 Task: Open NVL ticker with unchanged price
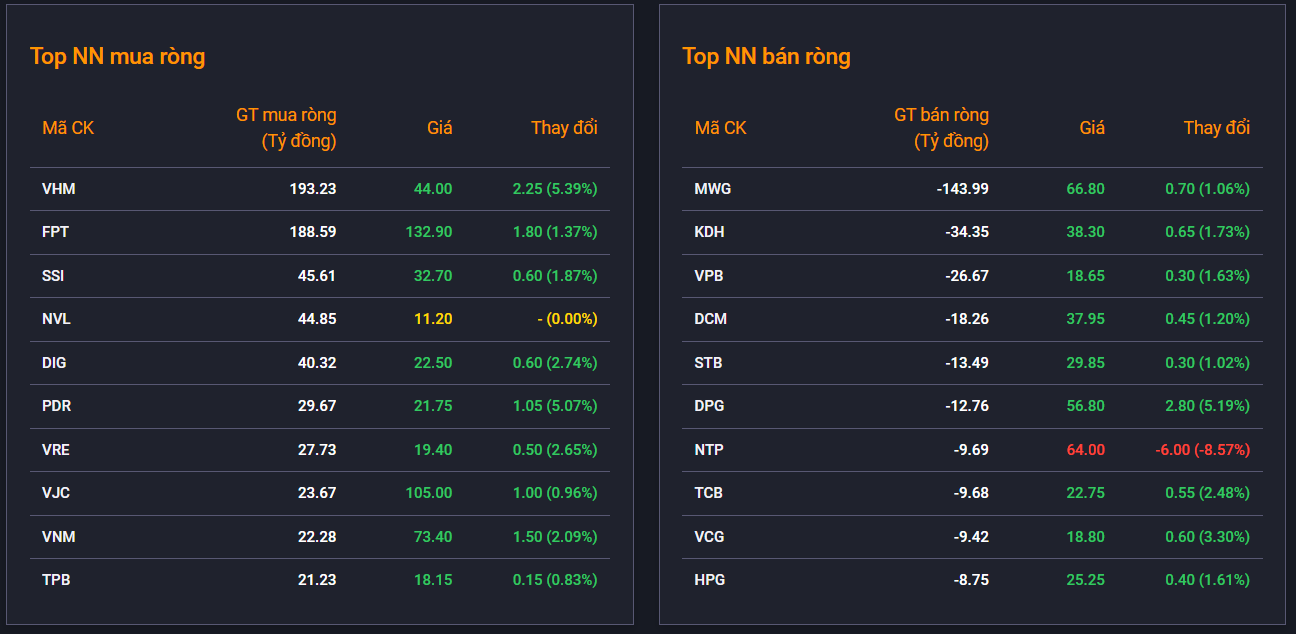[x=56, y=319]
